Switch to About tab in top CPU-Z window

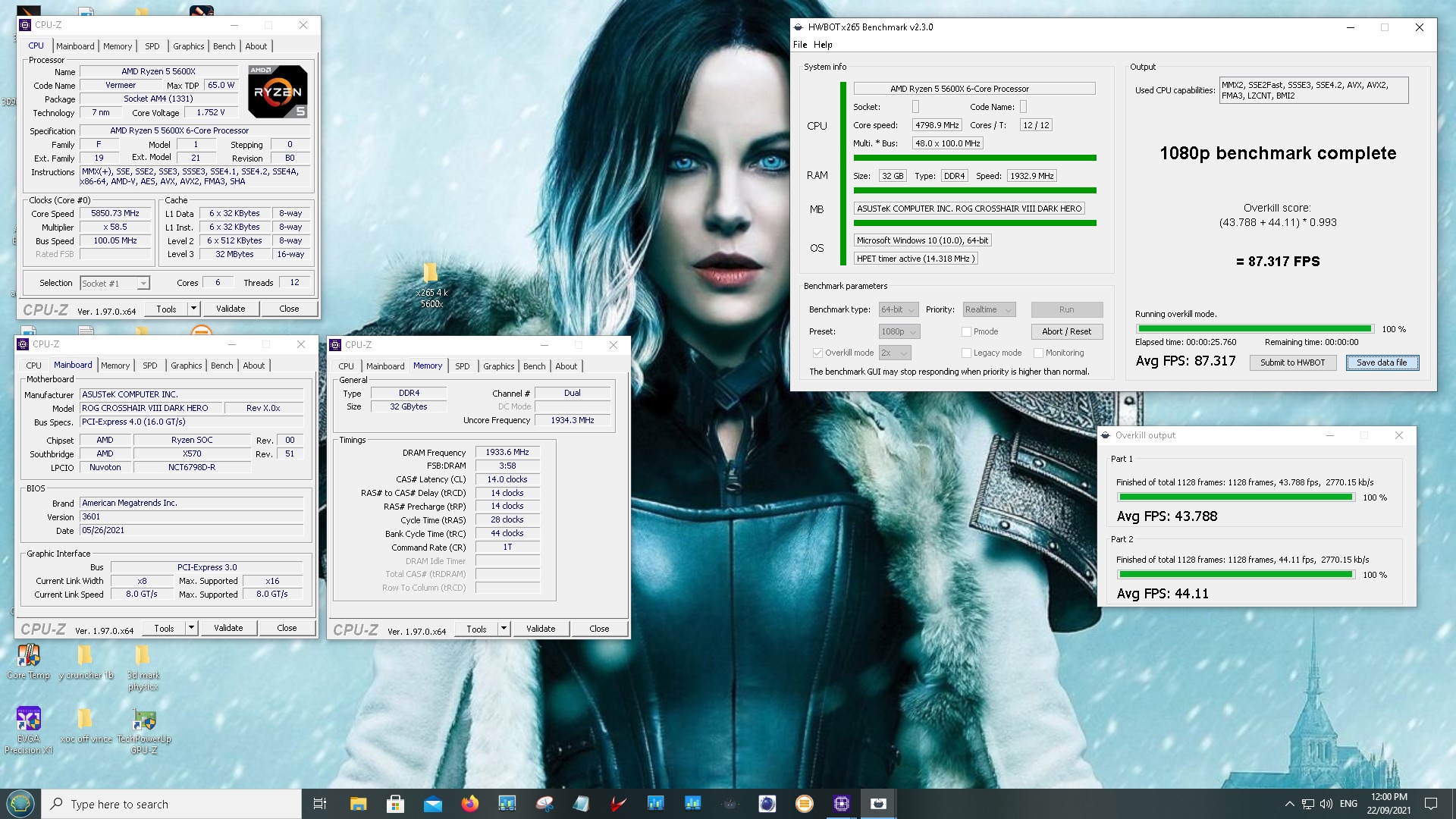click(256, 46)
